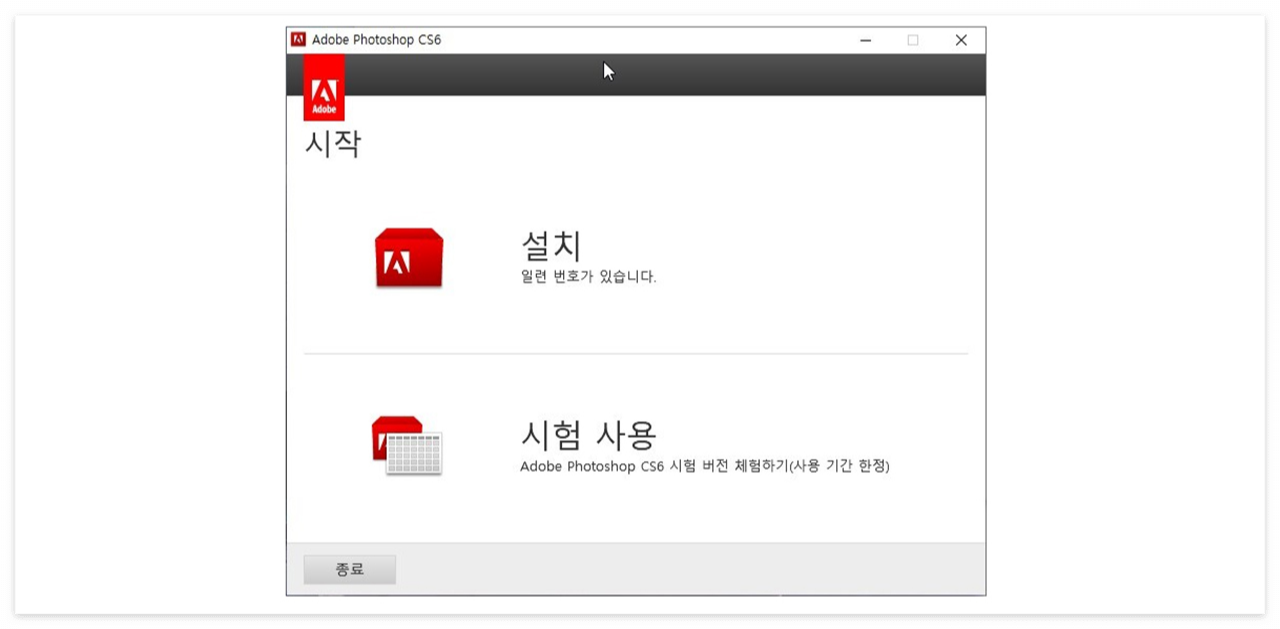Click the Adobe Photoshop CS6 시험 버전 체험하기 text
This screenshot has height=629, width=1280.
[x=704, y=466]
